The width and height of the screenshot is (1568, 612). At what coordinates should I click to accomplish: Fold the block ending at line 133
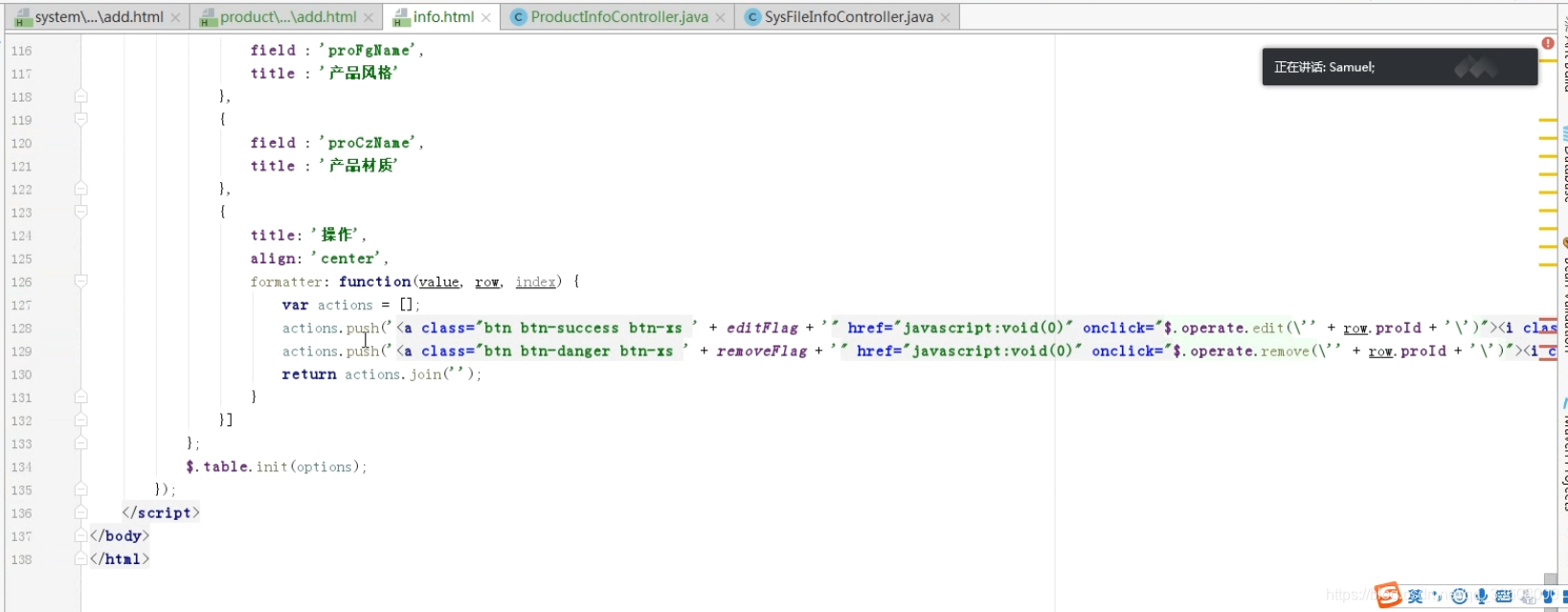pyautogui.click(x=81, y=442)
